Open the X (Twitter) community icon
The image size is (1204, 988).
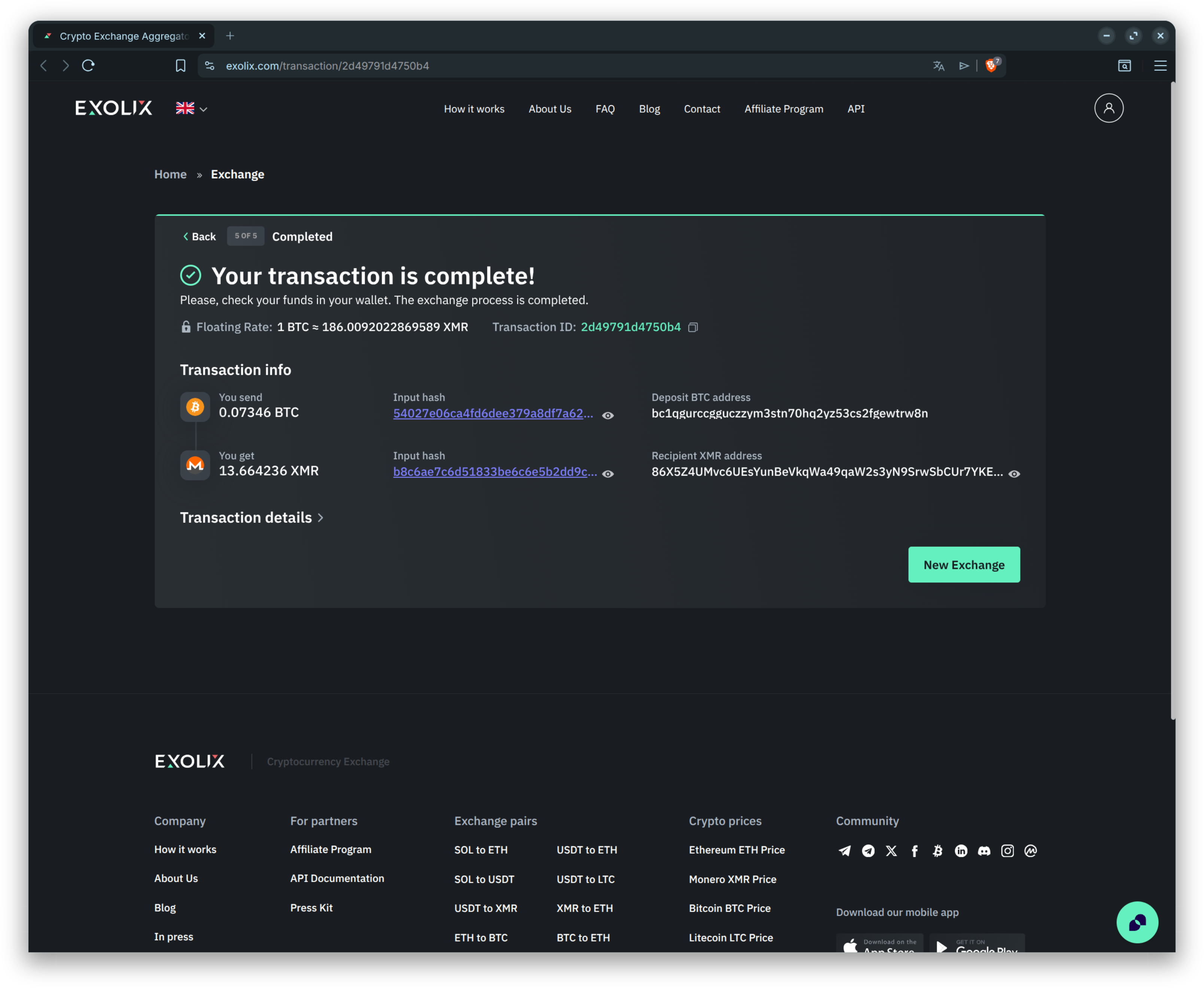[x=891, y=851]
